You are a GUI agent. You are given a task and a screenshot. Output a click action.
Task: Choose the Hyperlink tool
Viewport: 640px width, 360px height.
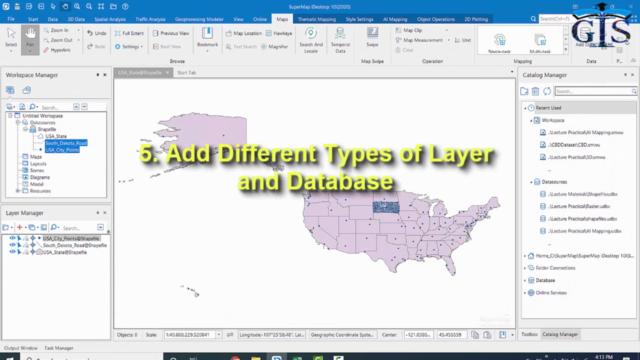click(x=57, y=50)
